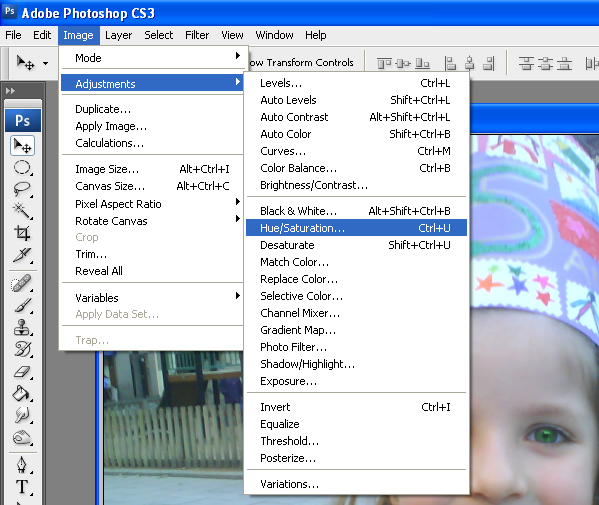Open the Edit menu

[42, 35]
